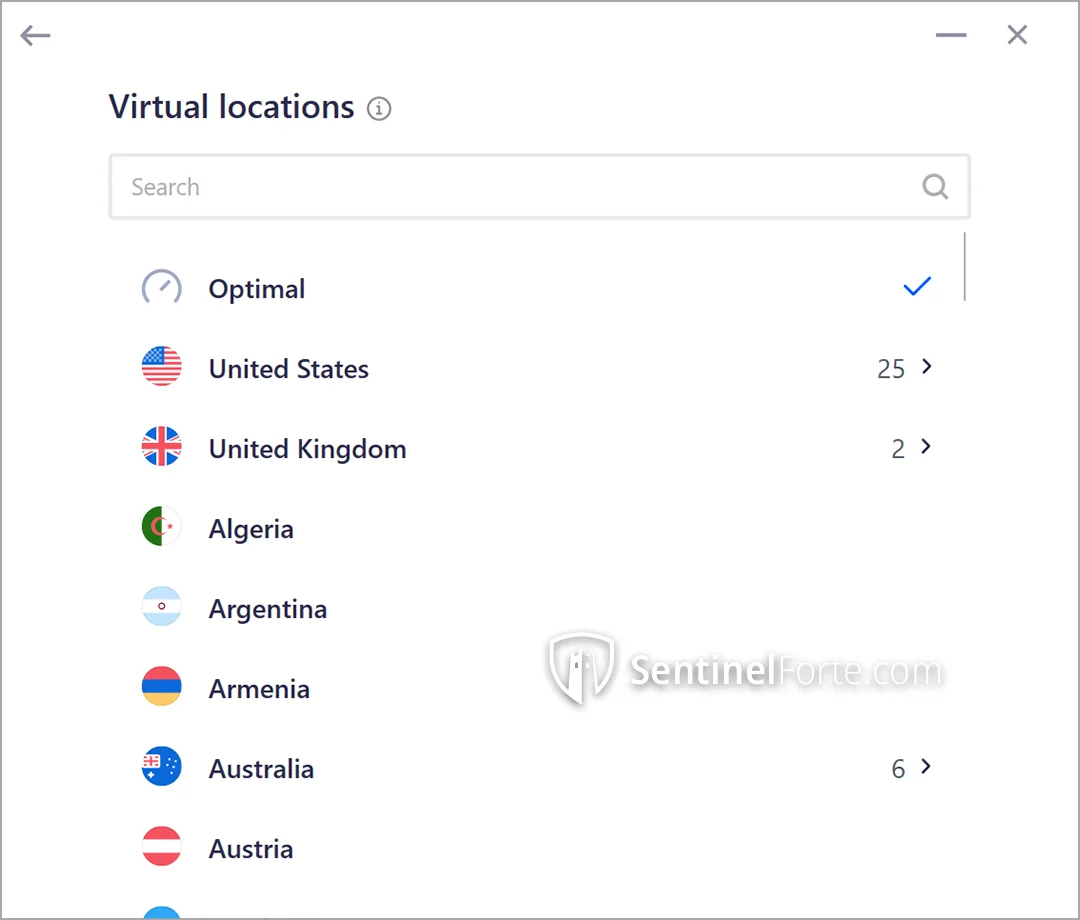
Task: Click the Algeria flag icon
Action: [x=162, y=527]
